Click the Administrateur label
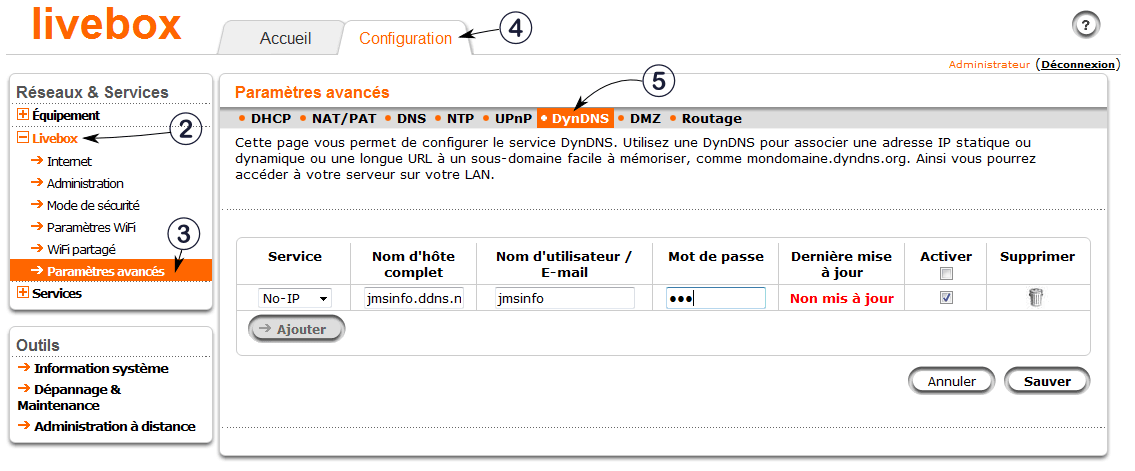The width and height of the screenshot is (1135, 471). 989,64
